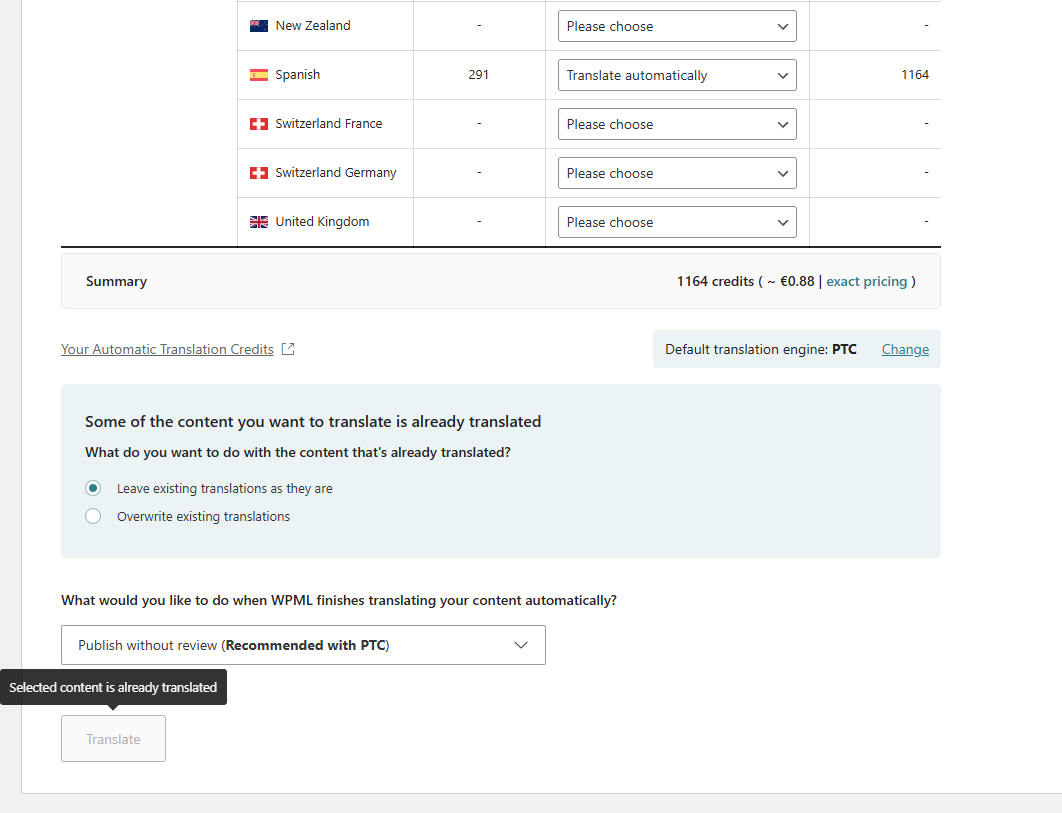The width and height of the screenshot is (1062, 813).
Task: Click 'Default translation engine: PTC' text
Action: click(761, 350)
